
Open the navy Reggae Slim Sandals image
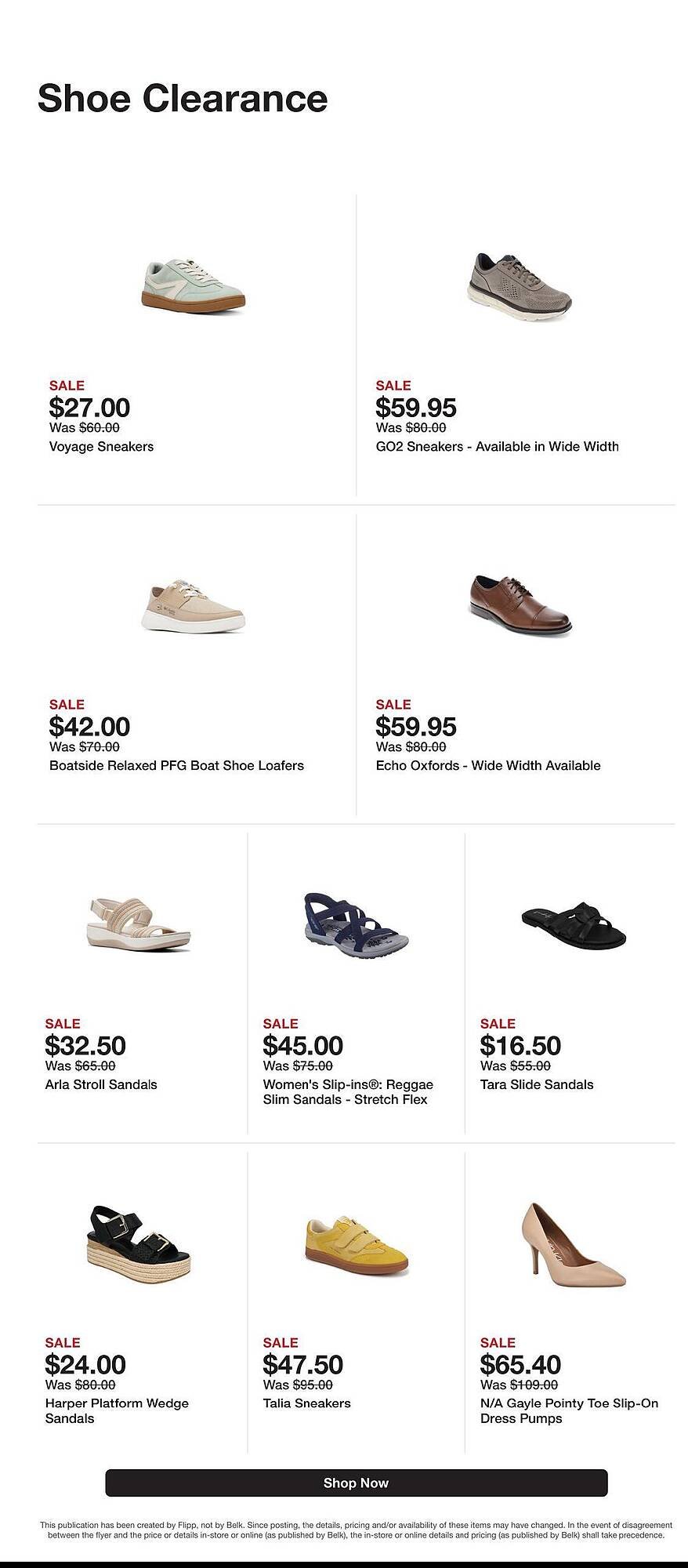click(356, 925)
